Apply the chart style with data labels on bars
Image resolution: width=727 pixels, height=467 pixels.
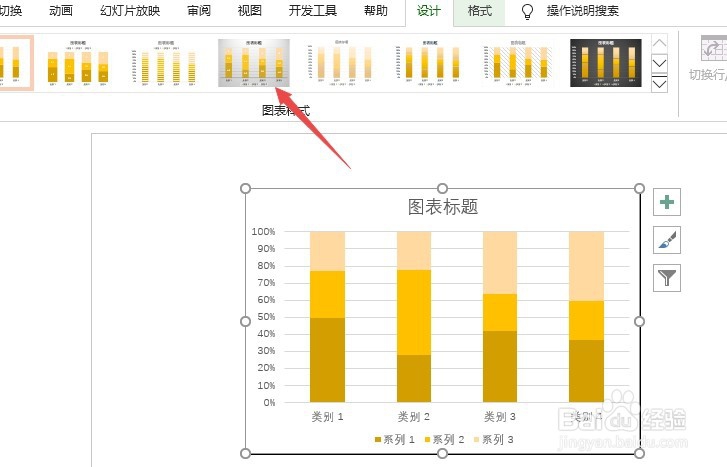(x=78, y=63)
